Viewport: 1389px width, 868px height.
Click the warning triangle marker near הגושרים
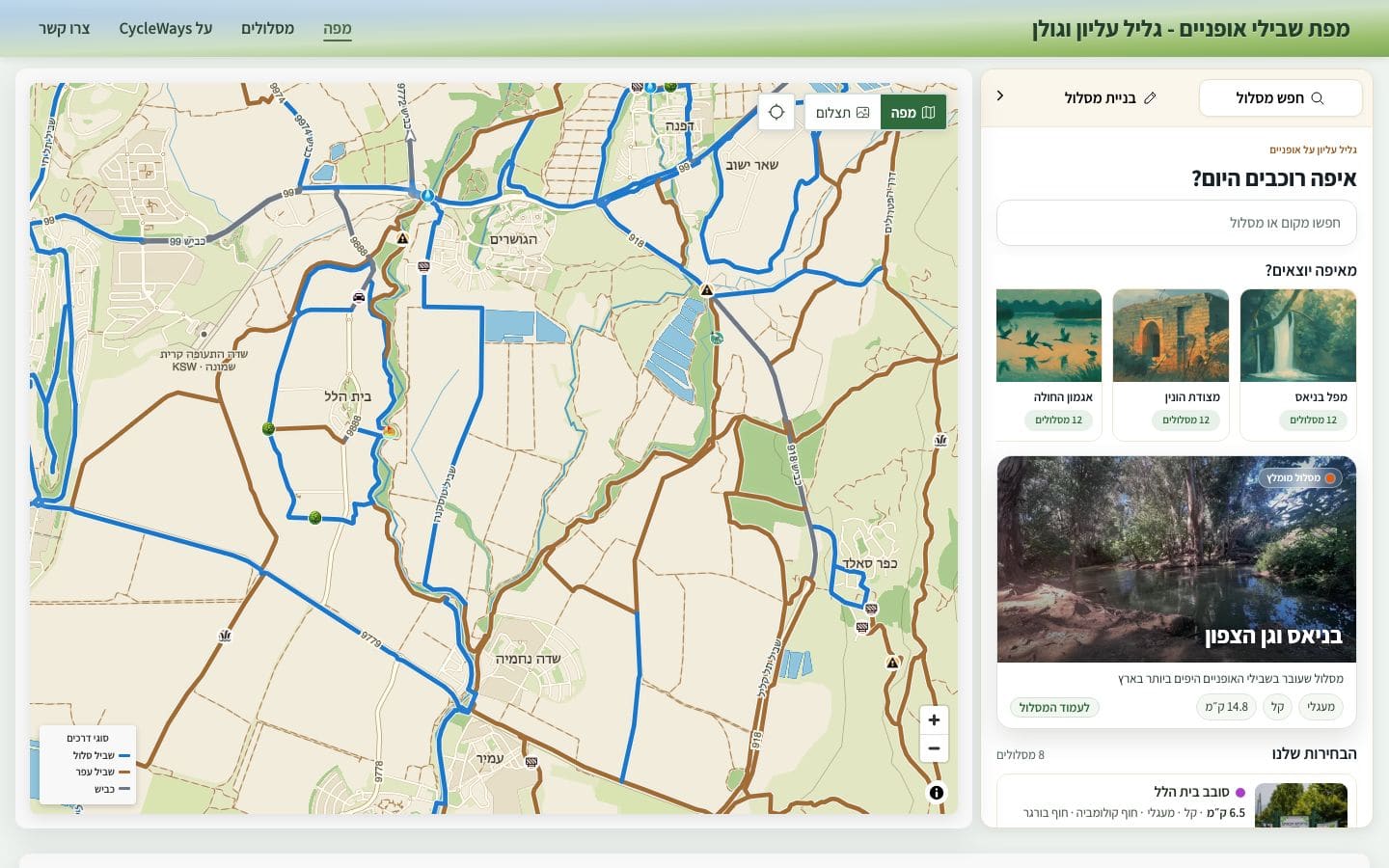click(402, 238)
